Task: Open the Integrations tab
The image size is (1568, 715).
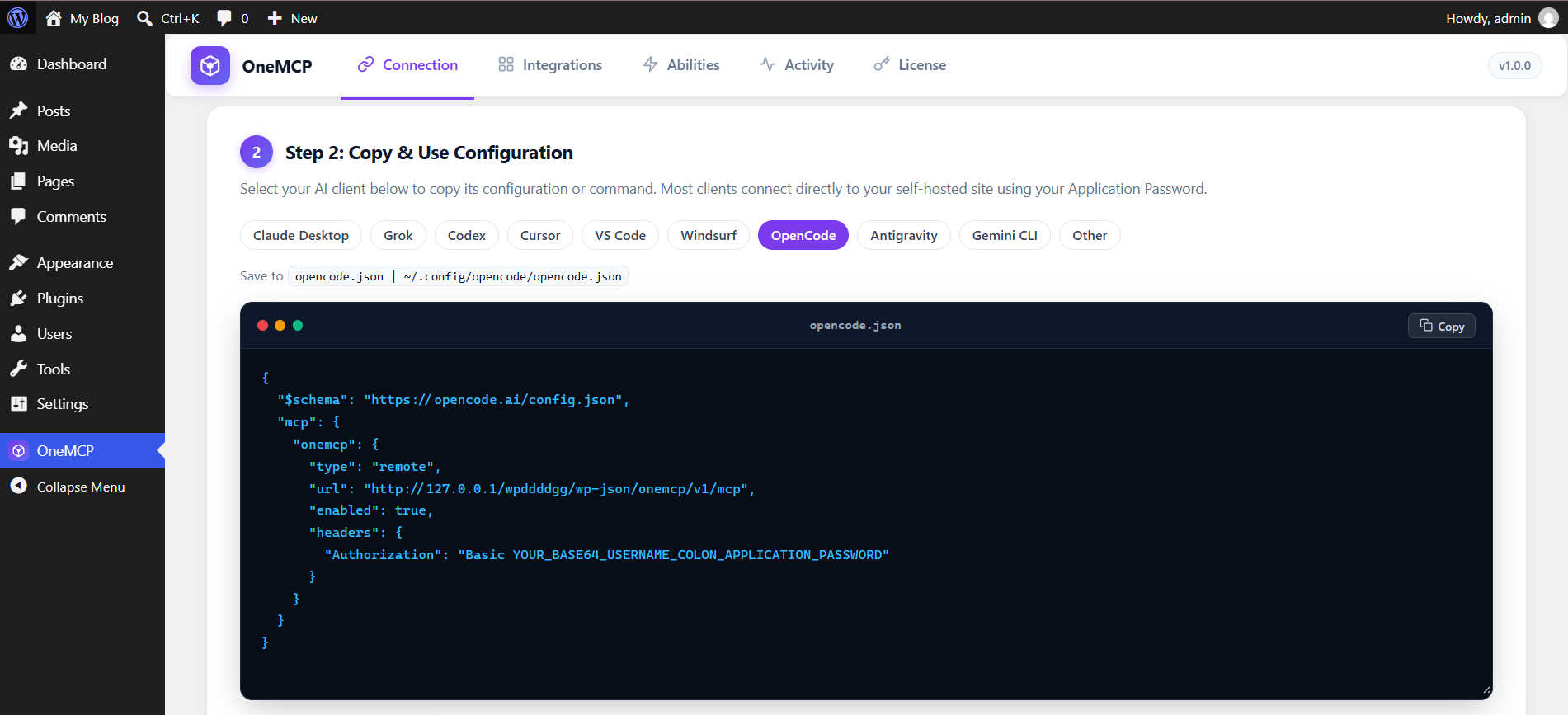Action: (x=550, y=65)
